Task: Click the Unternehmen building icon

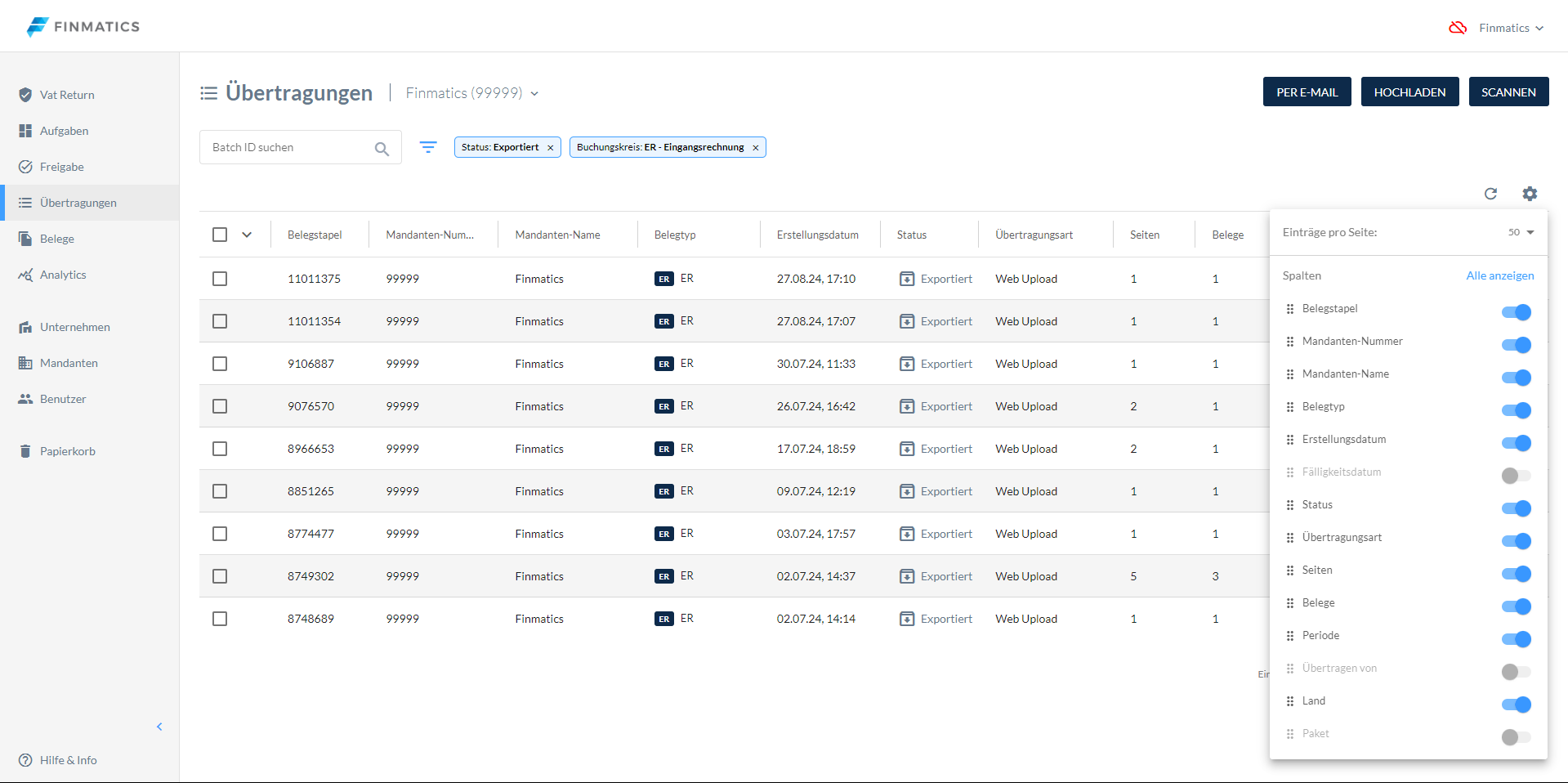Action: (x=25, y=327)
